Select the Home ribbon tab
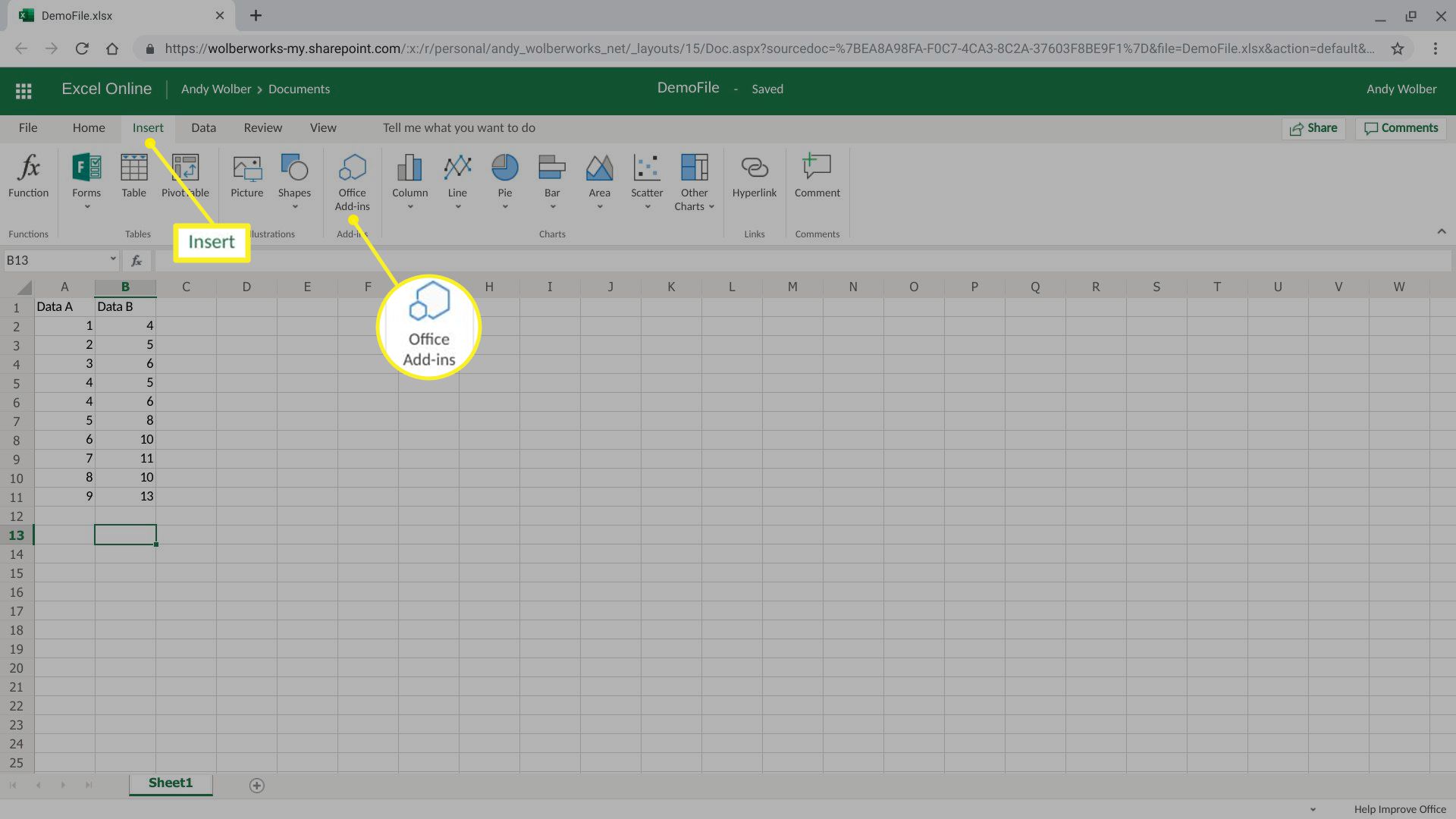This screenshot has height=819, width=1456. point(88,128)
